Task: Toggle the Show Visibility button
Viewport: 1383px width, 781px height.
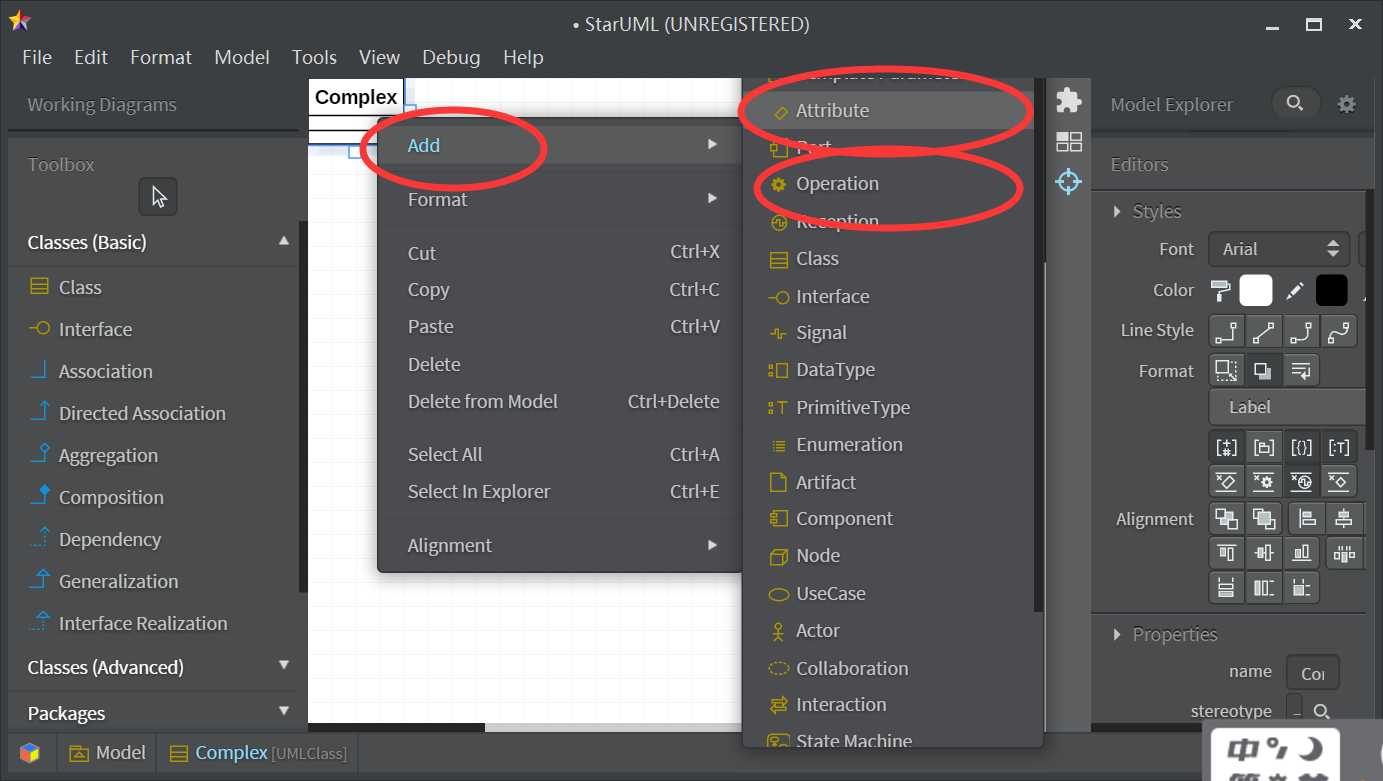Action: click(x=1227, y=447)
